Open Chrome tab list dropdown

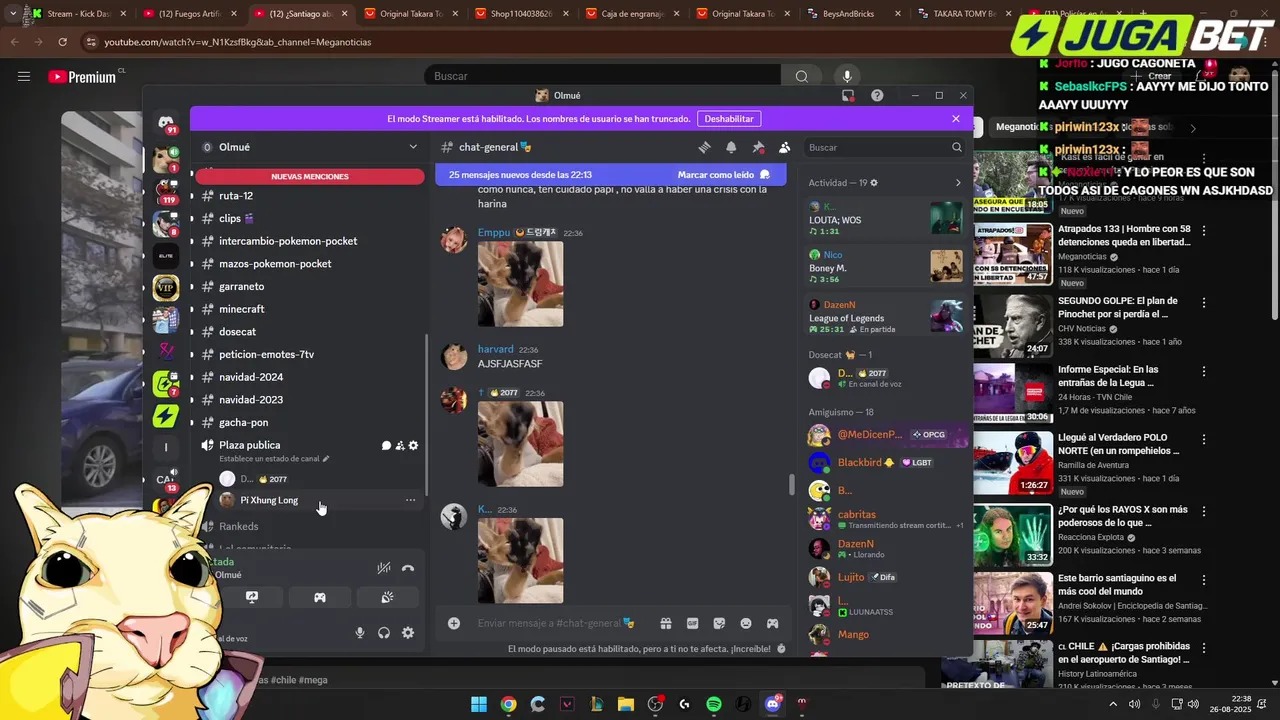tap(13, 14)
